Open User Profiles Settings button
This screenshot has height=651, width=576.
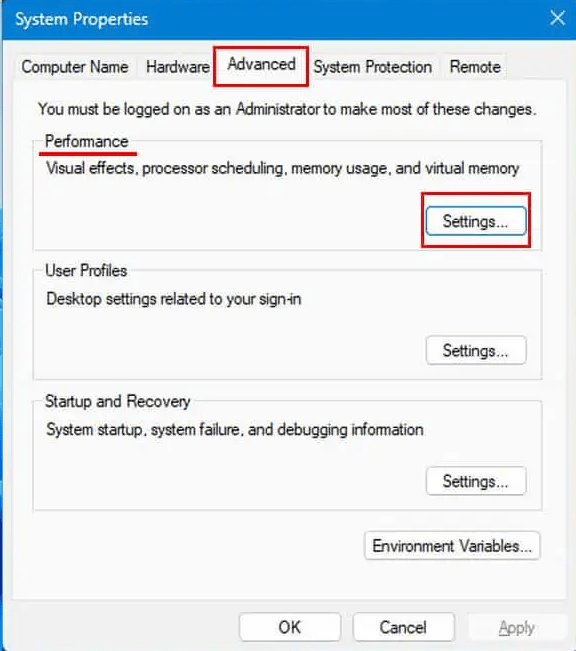tap(476, 350)
